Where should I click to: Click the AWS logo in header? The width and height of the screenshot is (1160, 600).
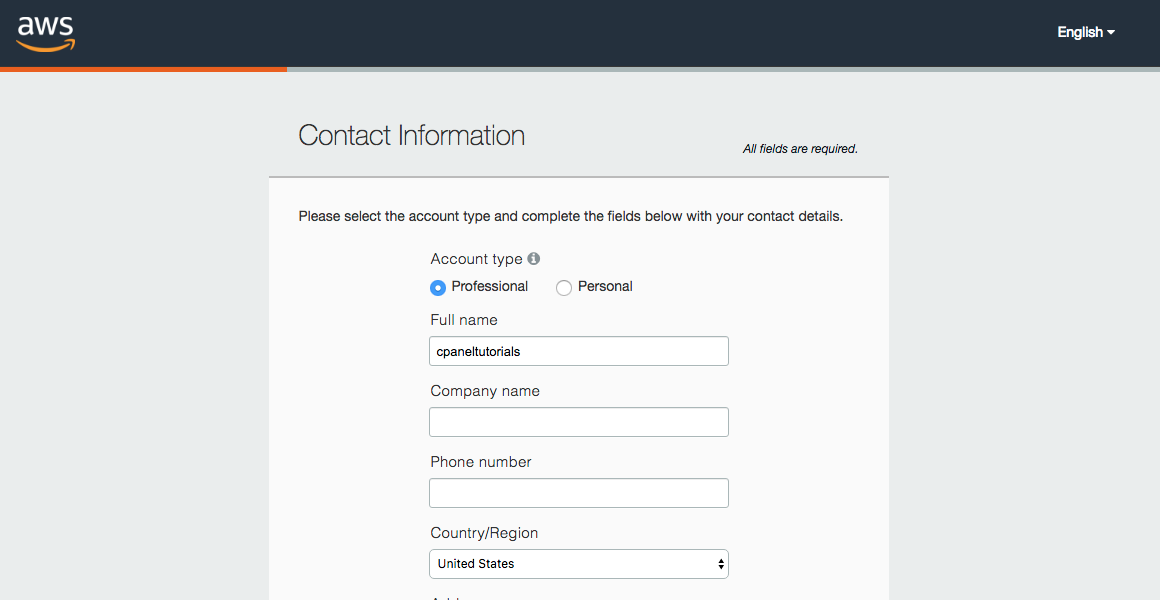(46, 34)
